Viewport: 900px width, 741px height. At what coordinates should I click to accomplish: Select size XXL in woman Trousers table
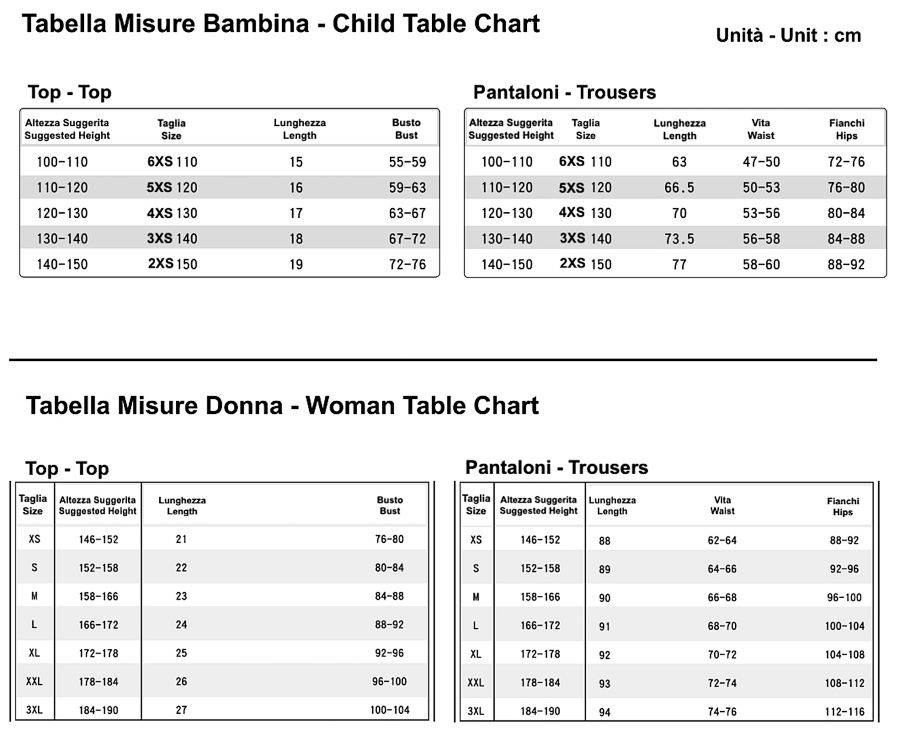click(476, 682)
